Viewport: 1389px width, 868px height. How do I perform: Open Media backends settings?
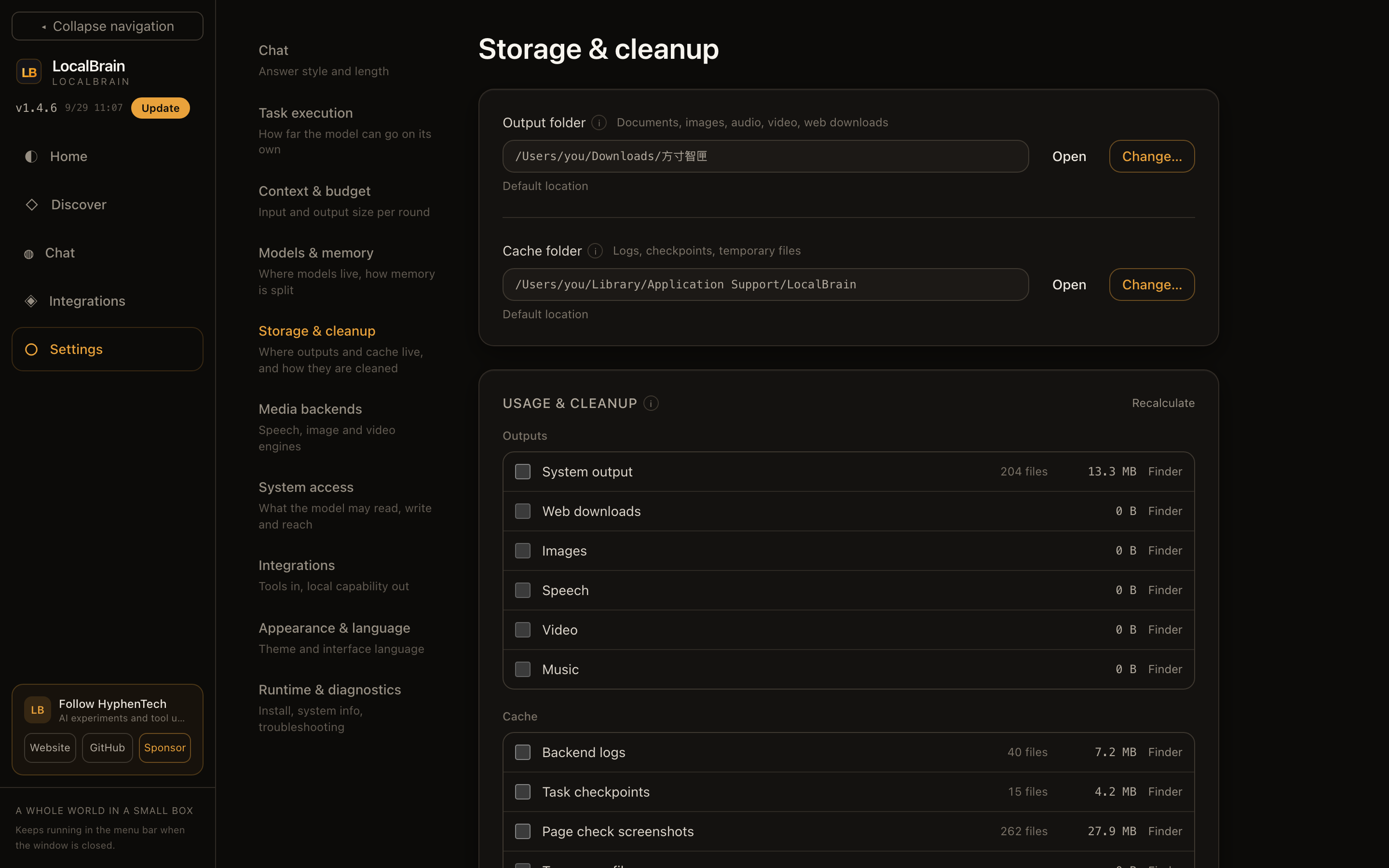tap(347, 427)
